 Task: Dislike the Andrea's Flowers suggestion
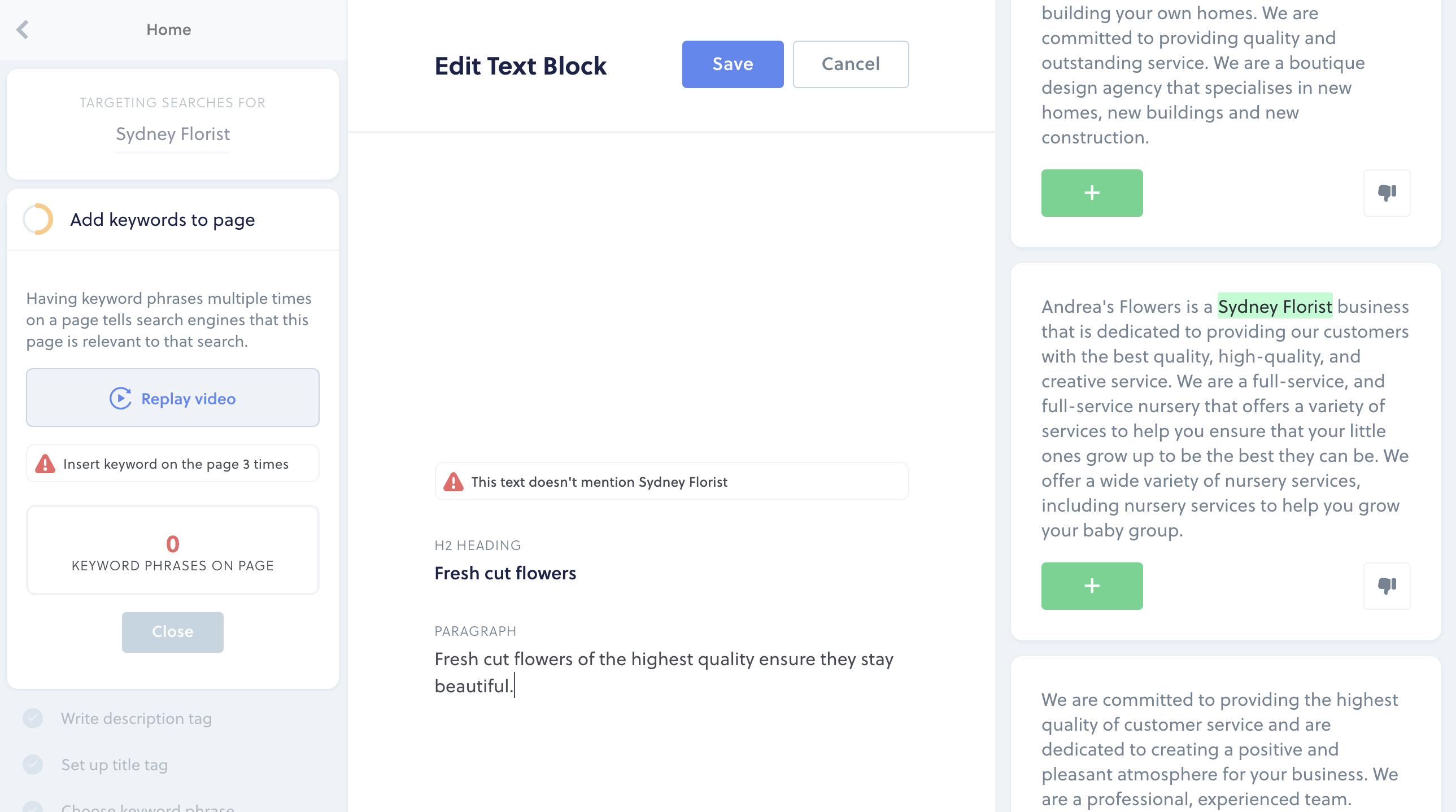[1387, 586]
